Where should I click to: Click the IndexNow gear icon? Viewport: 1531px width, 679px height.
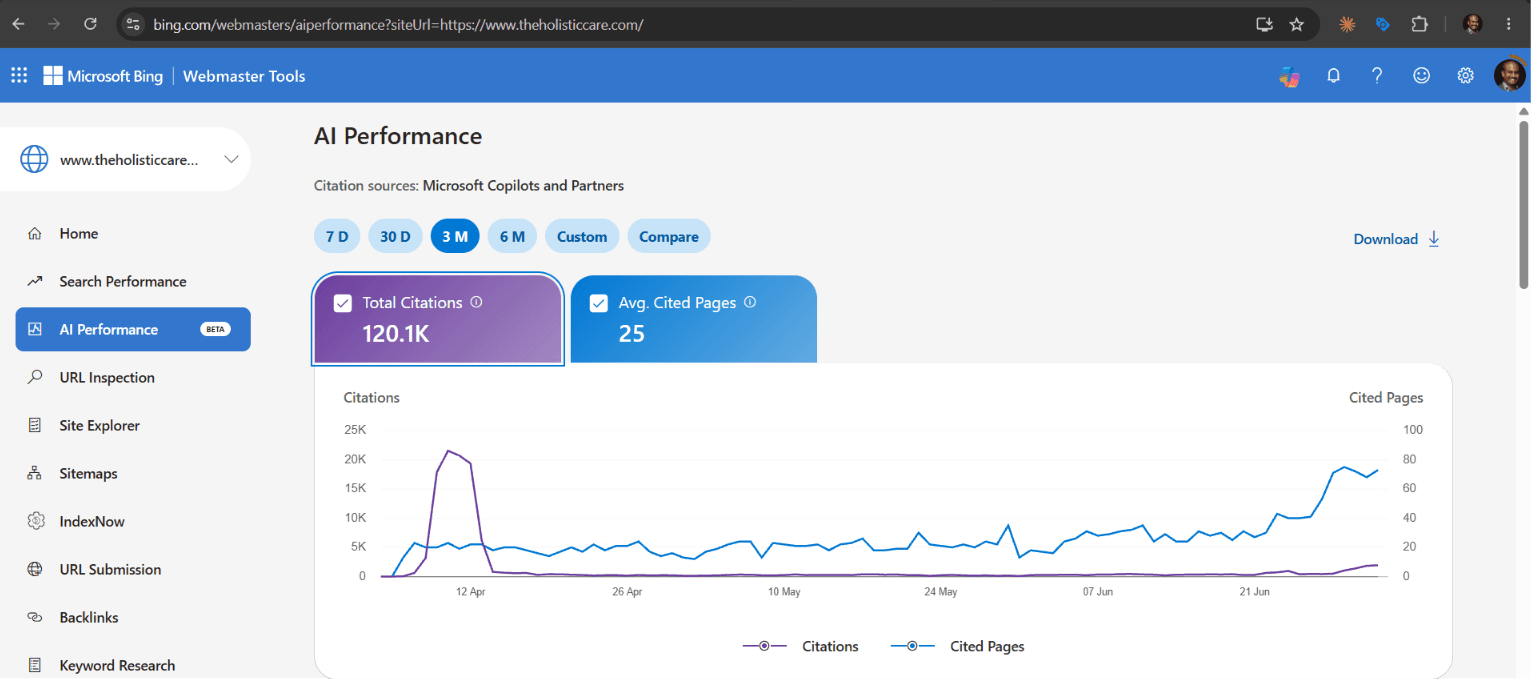coord(35,521)
